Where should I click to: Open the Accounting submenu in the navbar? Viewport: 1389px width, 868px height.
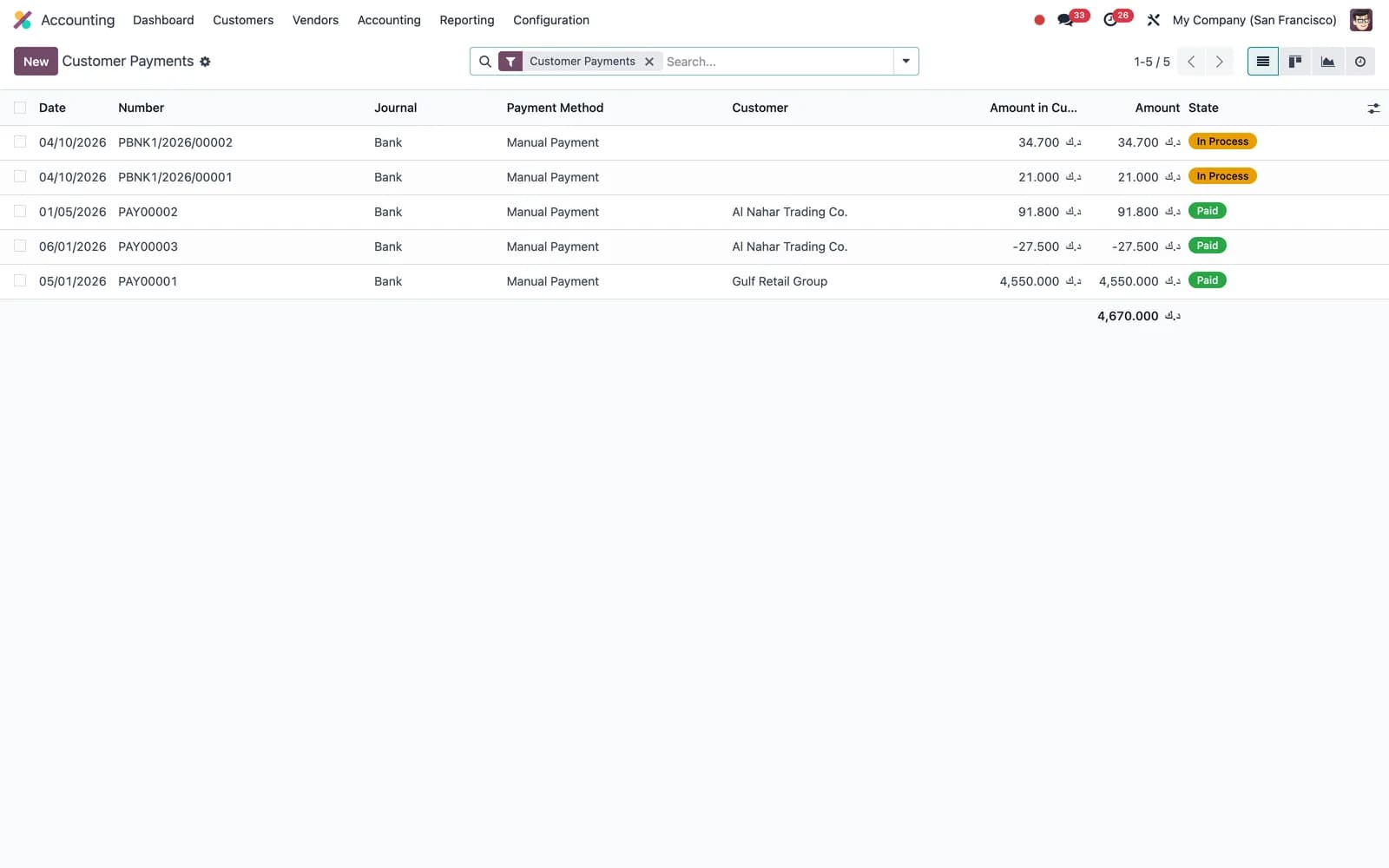coord(389,20)
